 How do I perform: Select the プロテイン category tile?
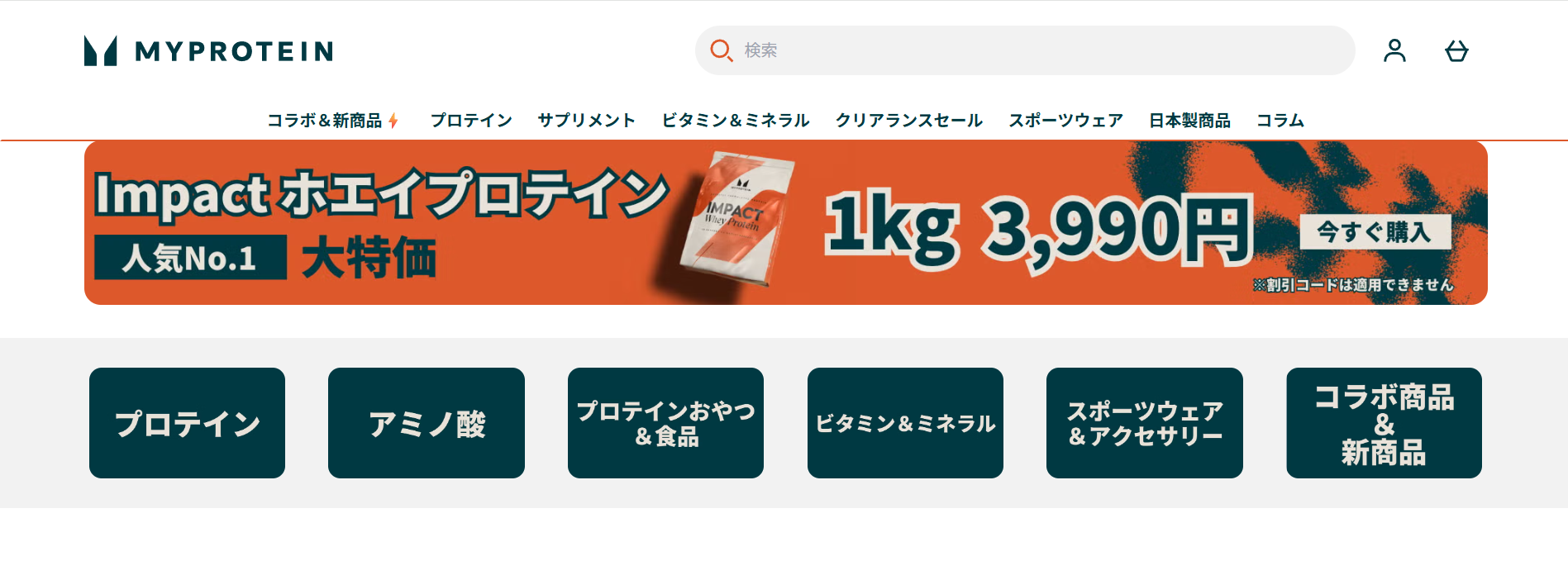coord(188,423)
